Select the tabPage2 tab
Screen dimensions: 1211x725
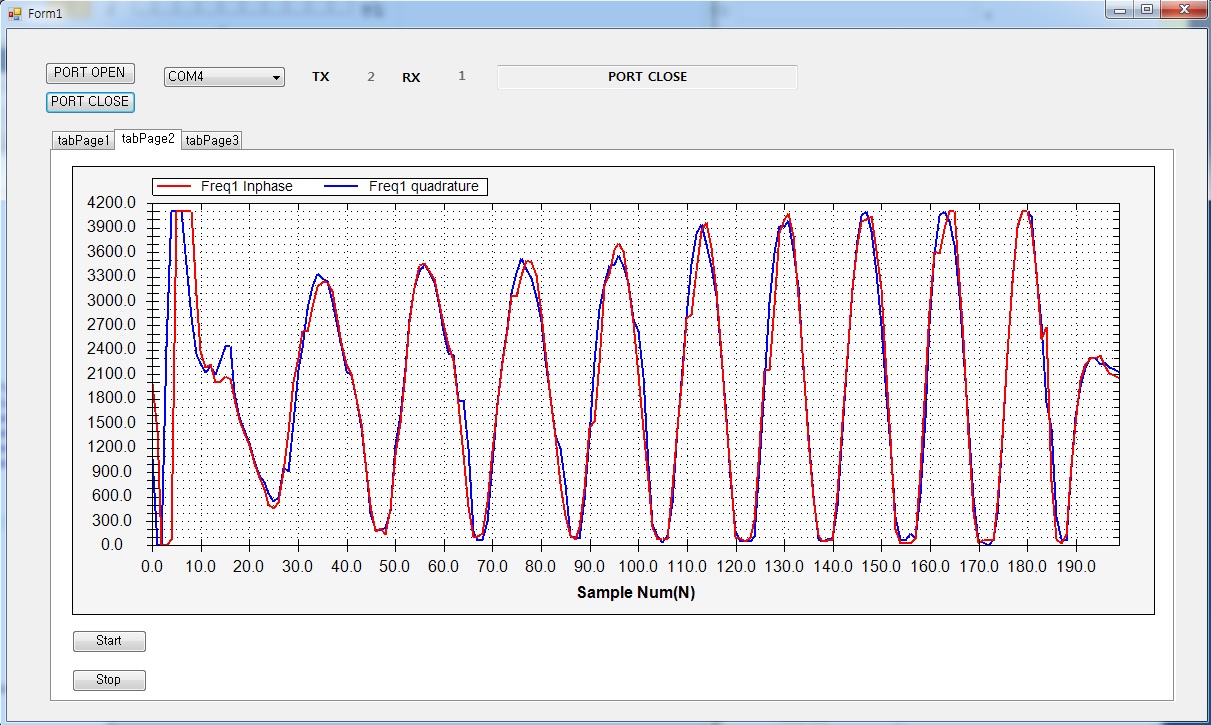coord(148,139)
